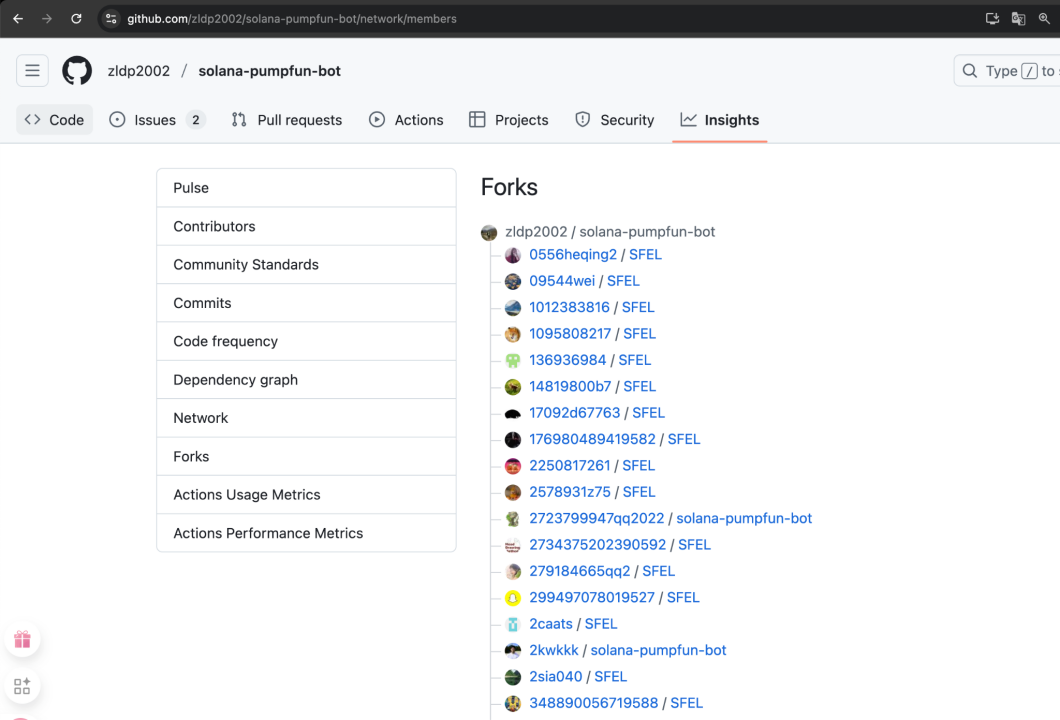Screen dimensions: 1060x720
Task: Click the zoom magnifier icon in address bar
Action: coord(1044,18)
